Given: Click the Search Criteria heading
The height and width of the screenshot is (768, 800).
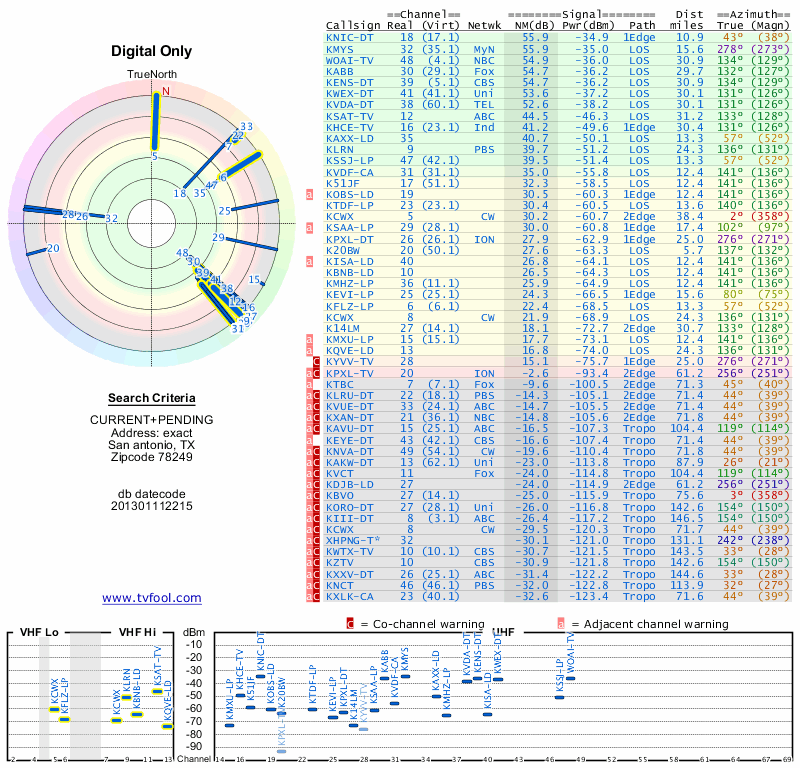Looking at the screenshot, I should [152, 398].
